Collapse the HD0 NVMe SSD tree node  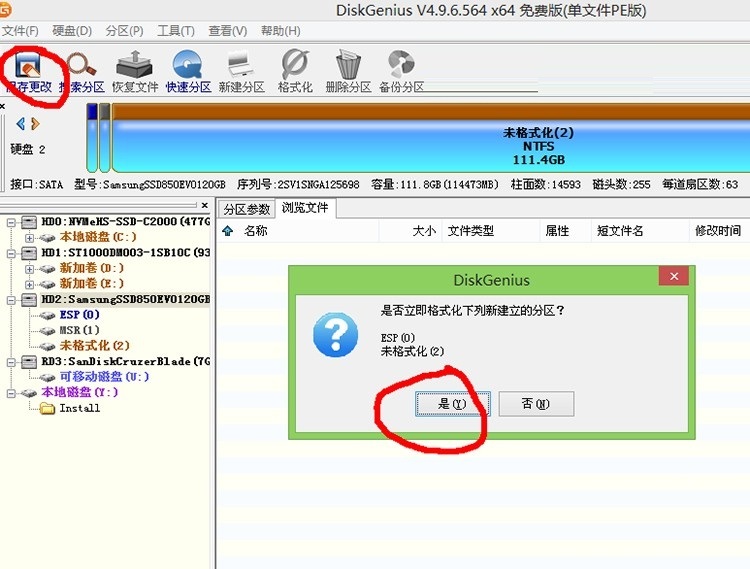(x=11, y=222)
